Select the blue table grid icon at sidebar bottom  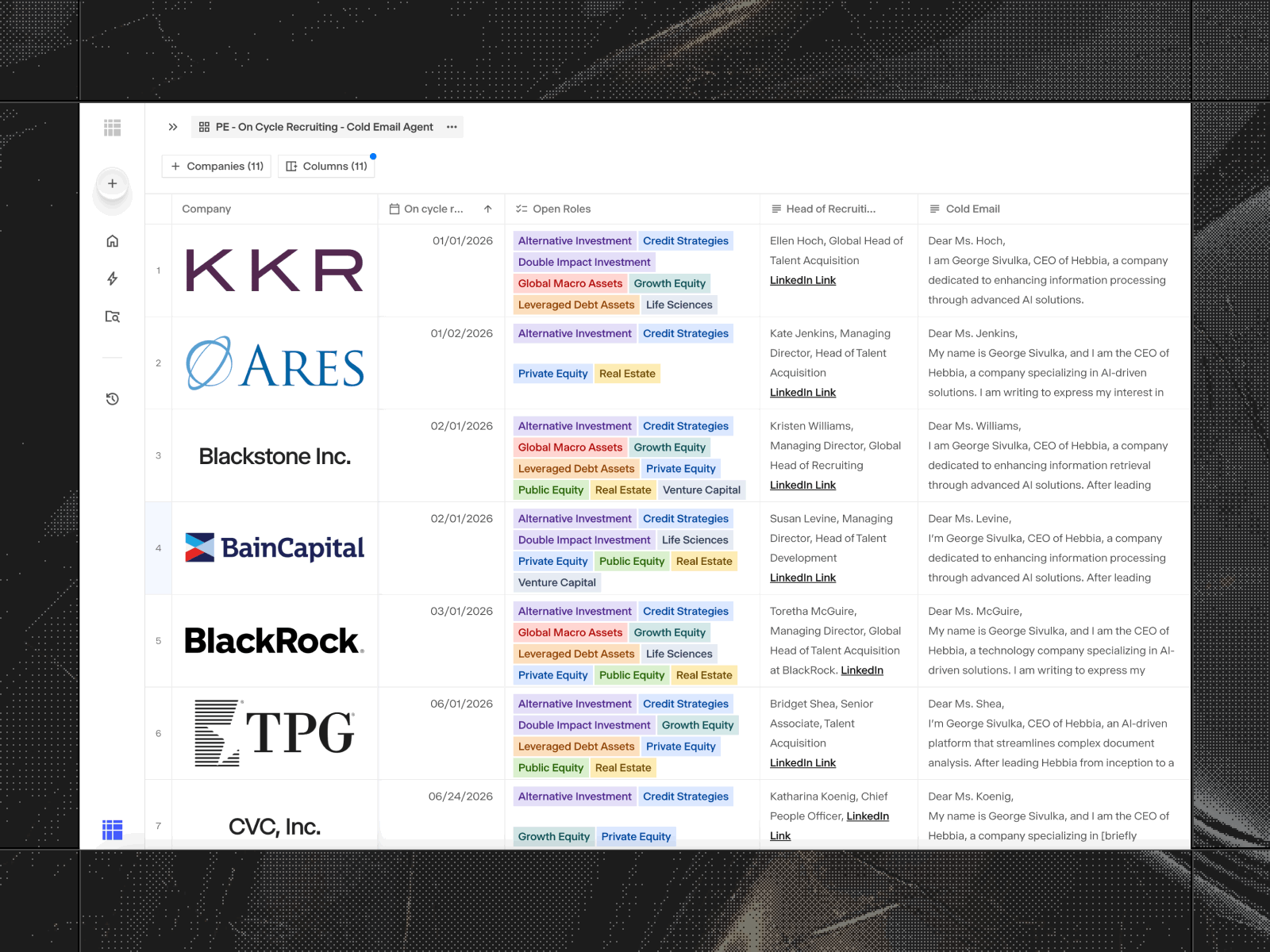point(113,830)
